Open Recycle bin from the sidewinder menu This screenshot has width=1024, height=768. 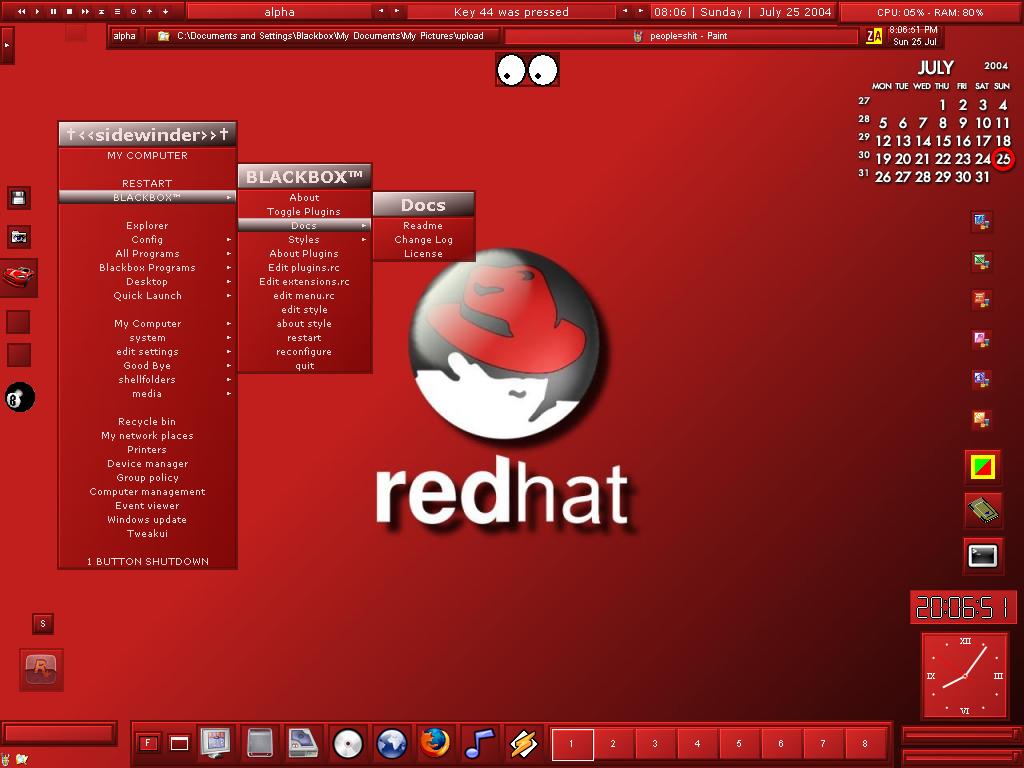[147, 422]
